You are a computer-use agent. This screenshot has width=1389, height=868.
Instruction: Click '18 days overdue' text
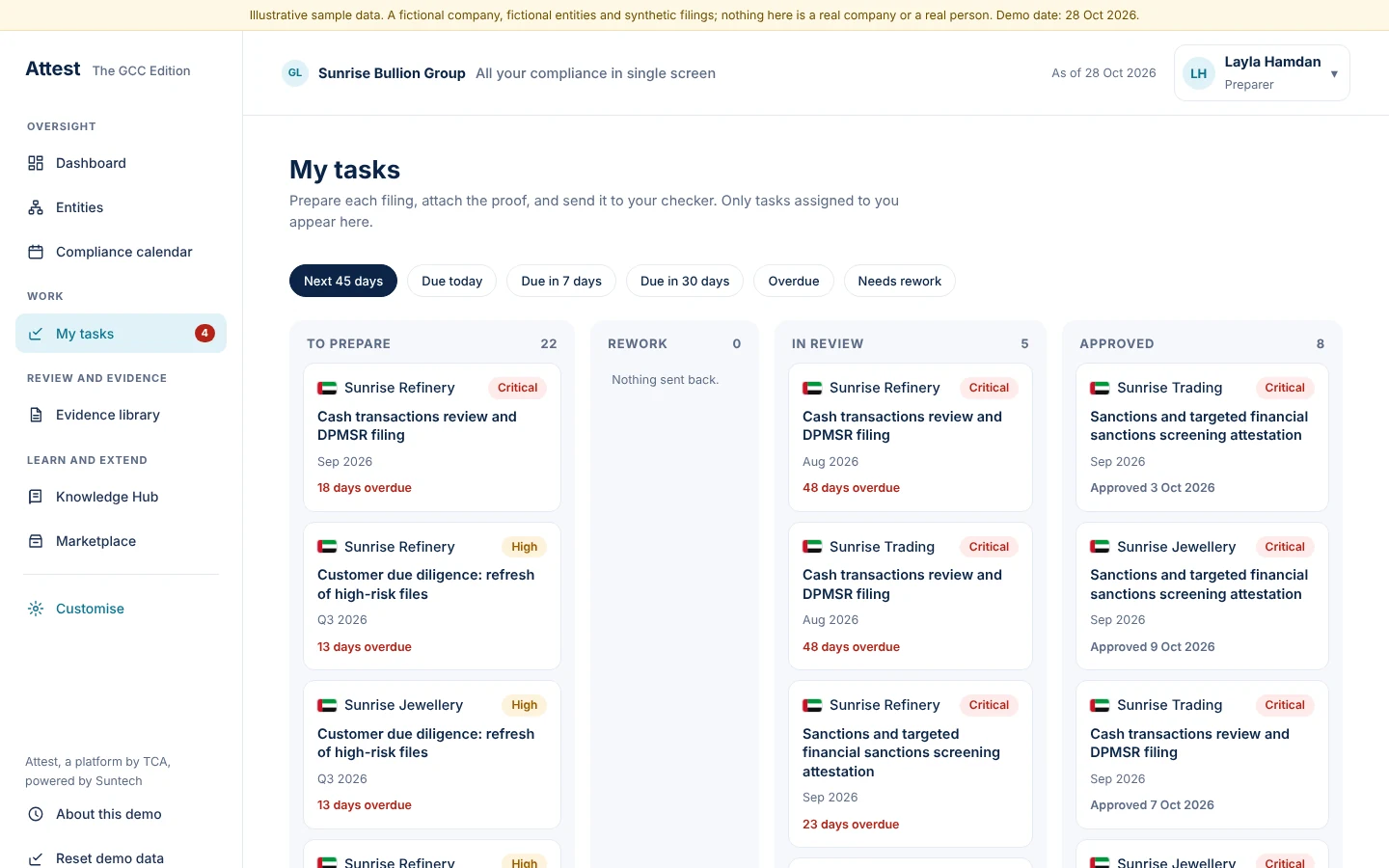pos(365,488)
